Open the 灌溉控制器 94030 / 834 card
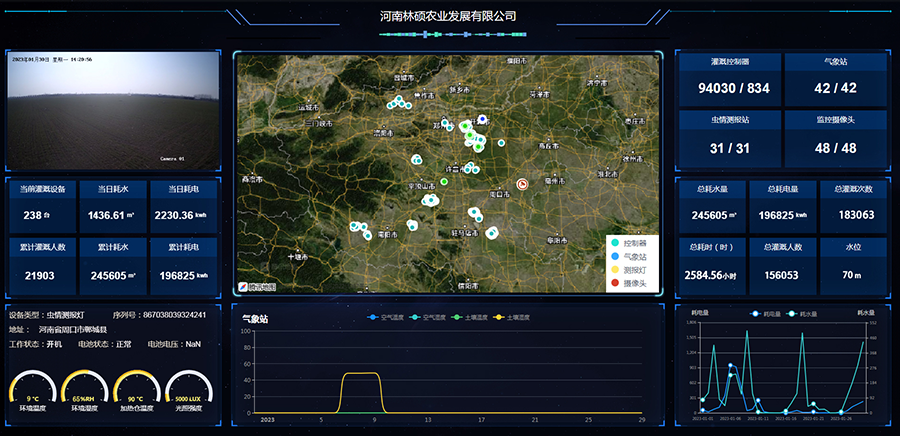 pyautogui.click(x=730, y=78)
